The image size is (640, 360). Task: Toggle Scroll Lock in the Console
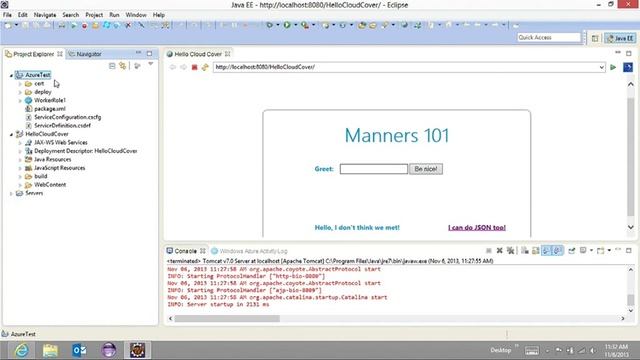click(x=536, y=251)
